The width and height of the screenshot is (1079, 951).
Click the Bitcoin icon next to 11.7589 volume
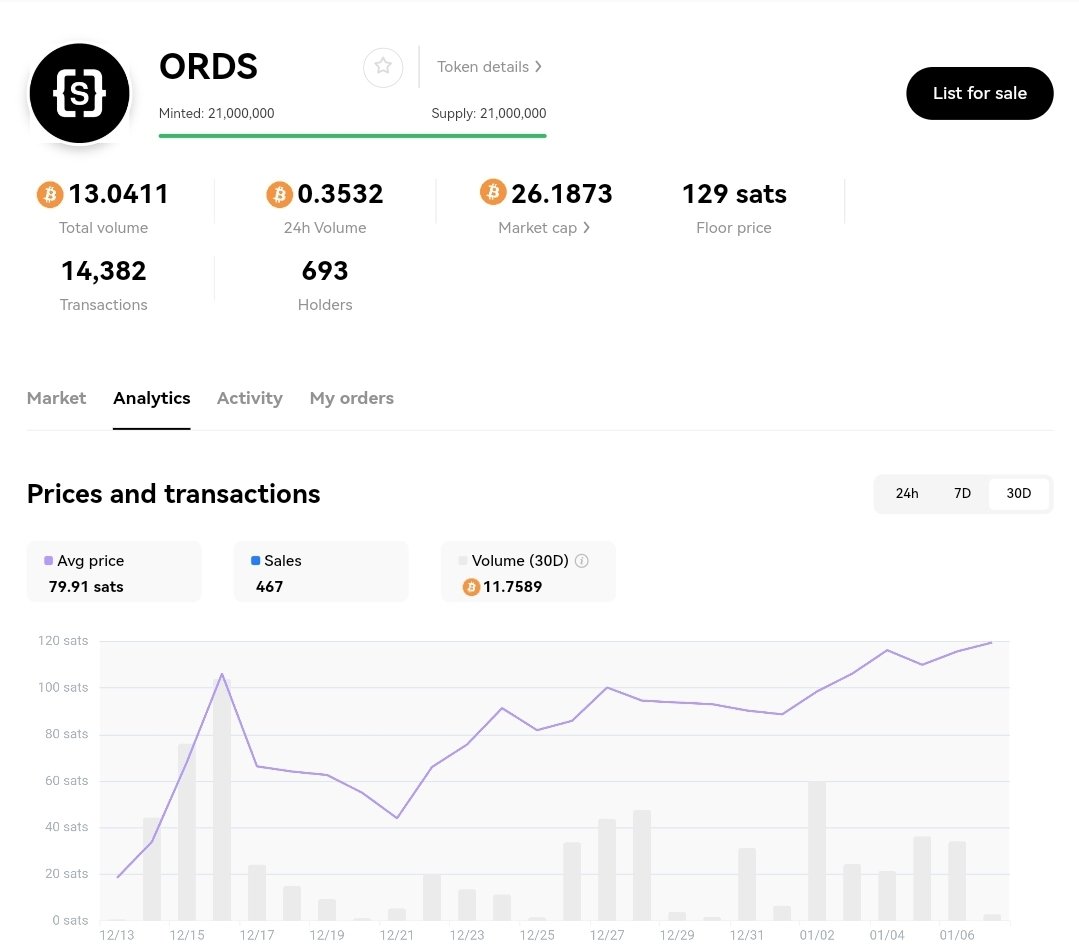(x=471, y=587)
